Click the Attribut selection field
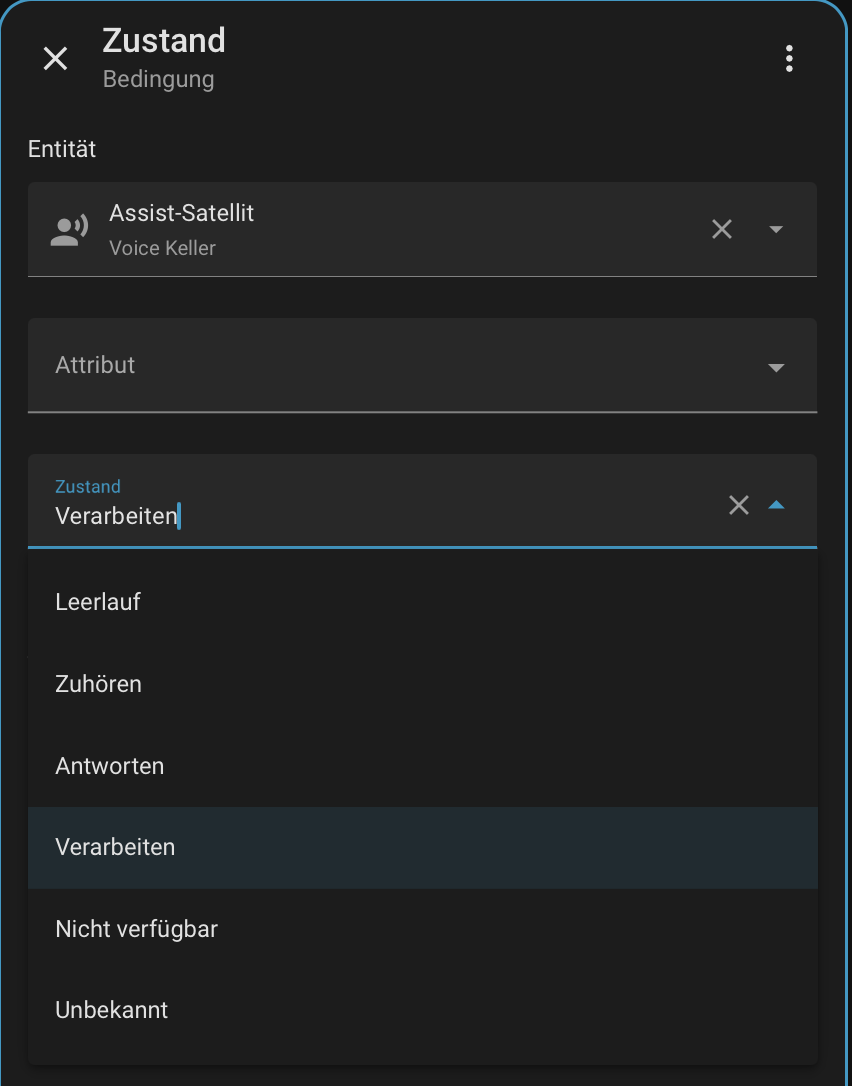The height and width of the screenshot is (1086, 852). pos(380,365)
